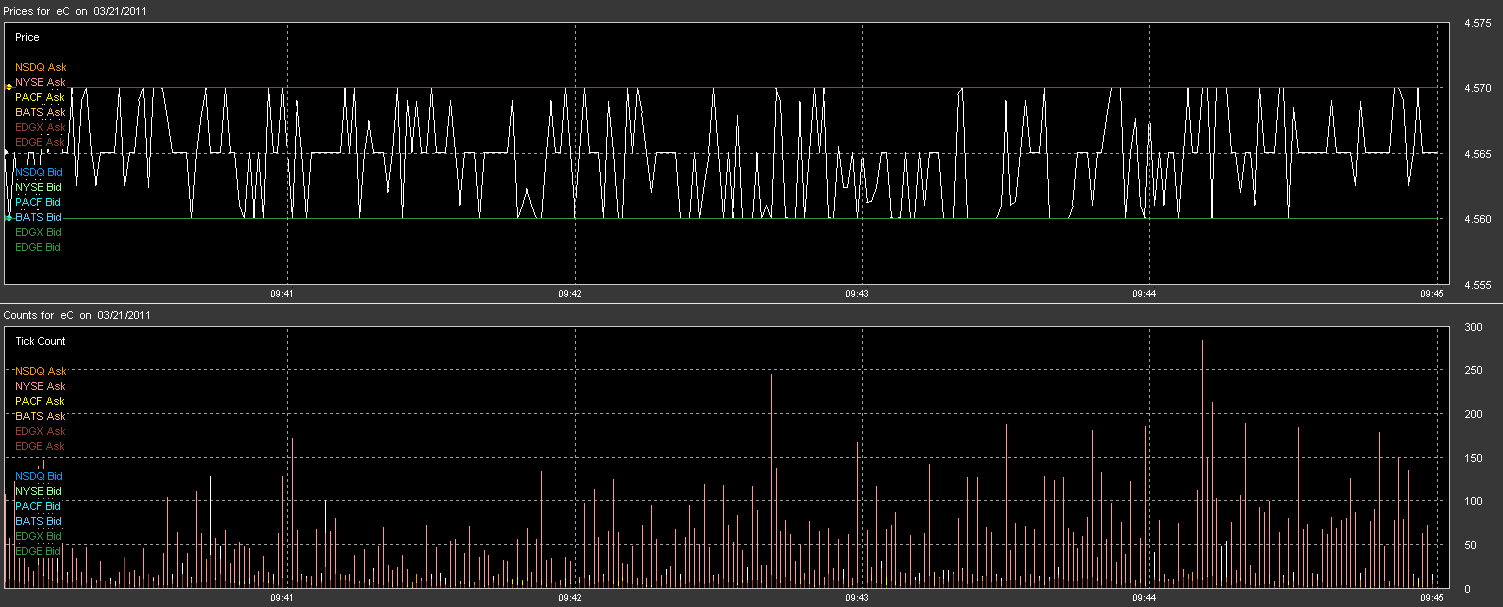Click the 09:44 time label in Prices chart
Image resolution: width=1503 pixels, height=607 pixels.
coord(1144,294)
